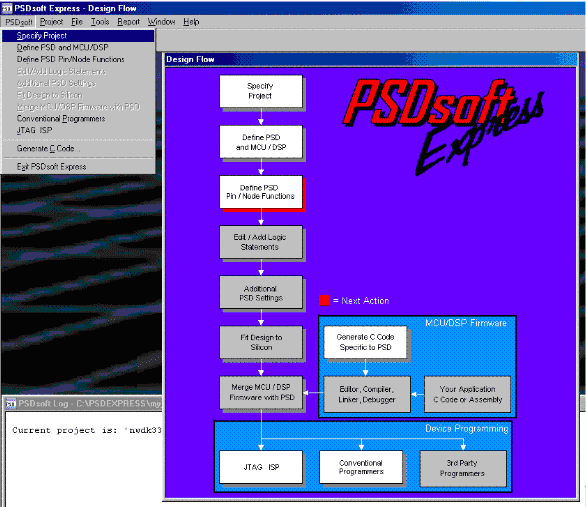The height and width of the screenshot is (507, 586).
Task: Open the Window menu
Action: [x=161, y=22]
